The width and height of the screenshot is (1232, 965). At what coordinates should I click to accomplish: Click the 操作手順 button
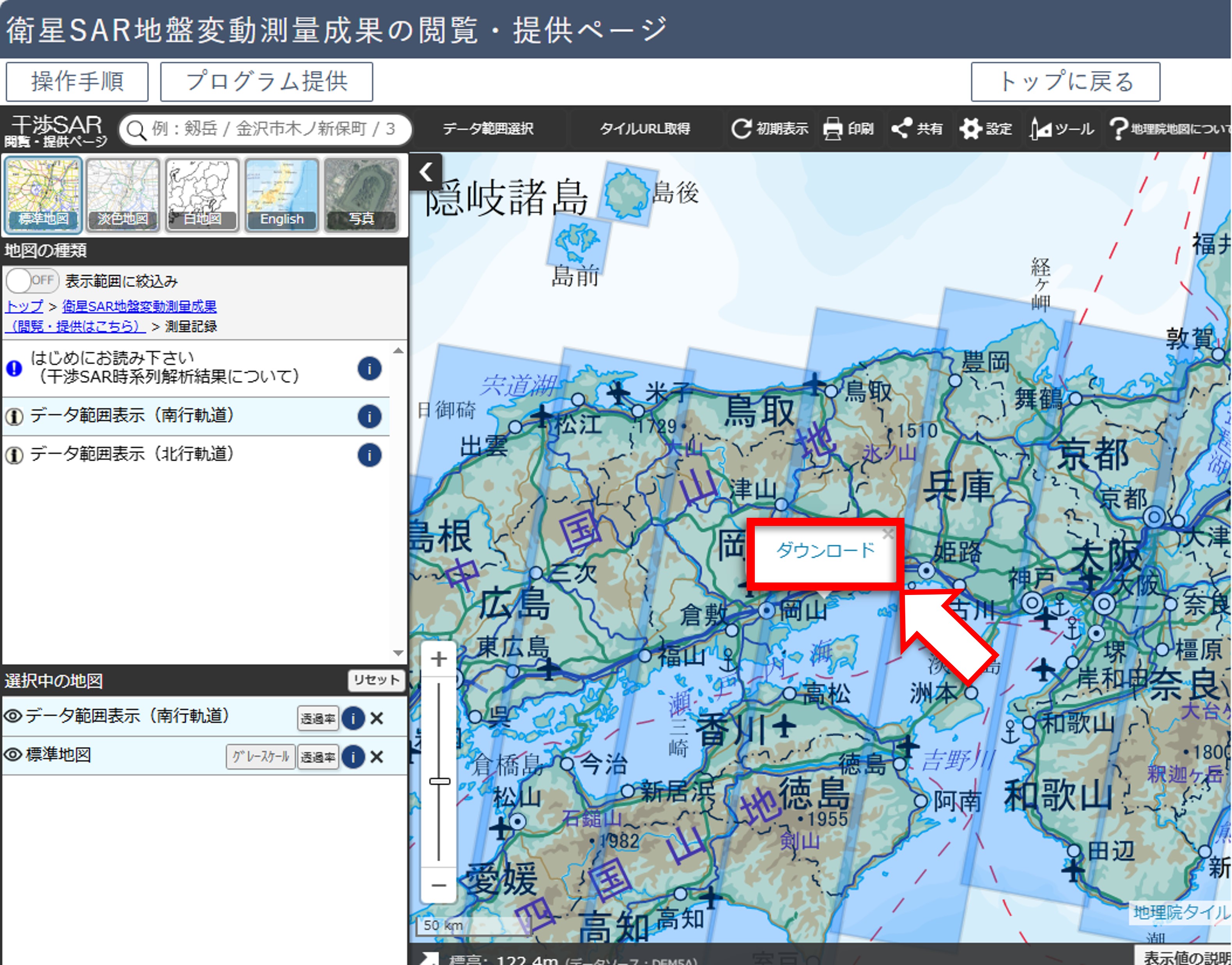77,82
